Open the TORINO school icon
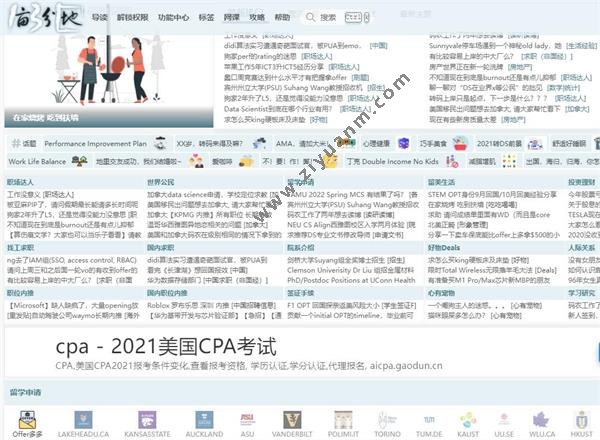Viewport: 600px width, 440px height. coord(387,420)
